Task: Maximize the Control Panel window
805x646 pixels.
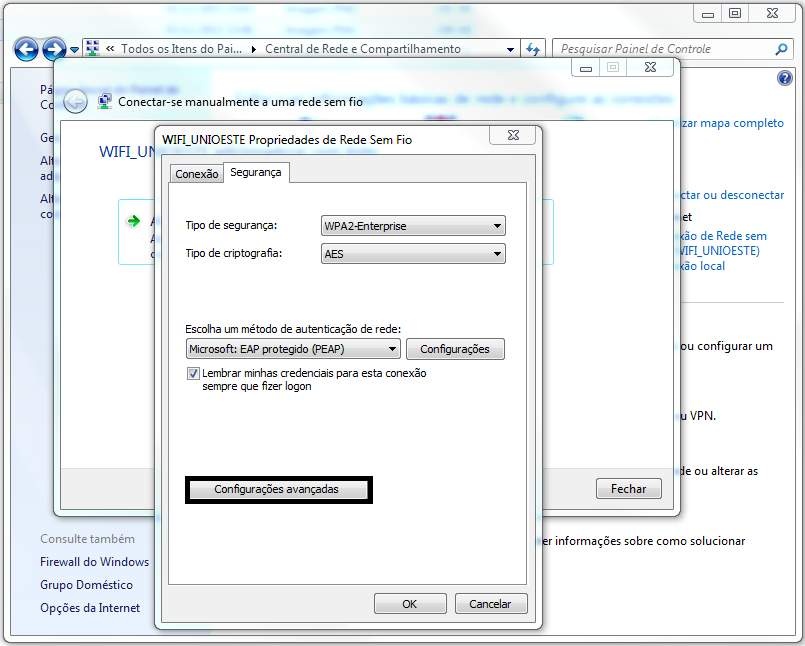Action: click(x=735, y=13)
